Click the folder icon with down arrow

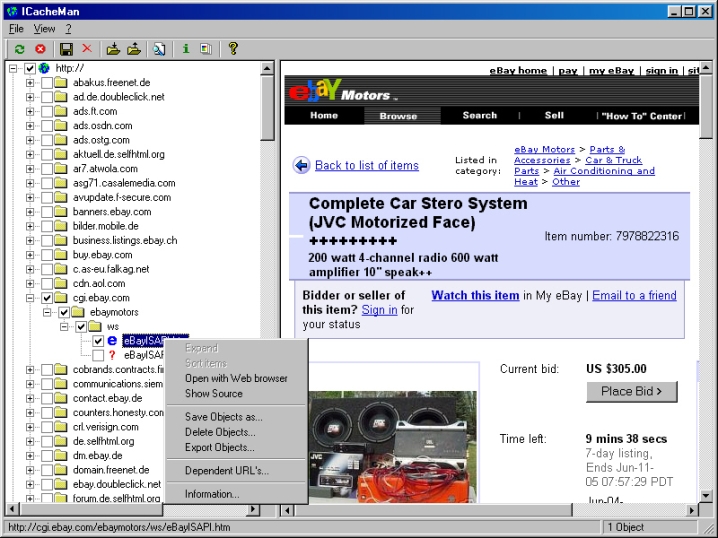[114, 48]
